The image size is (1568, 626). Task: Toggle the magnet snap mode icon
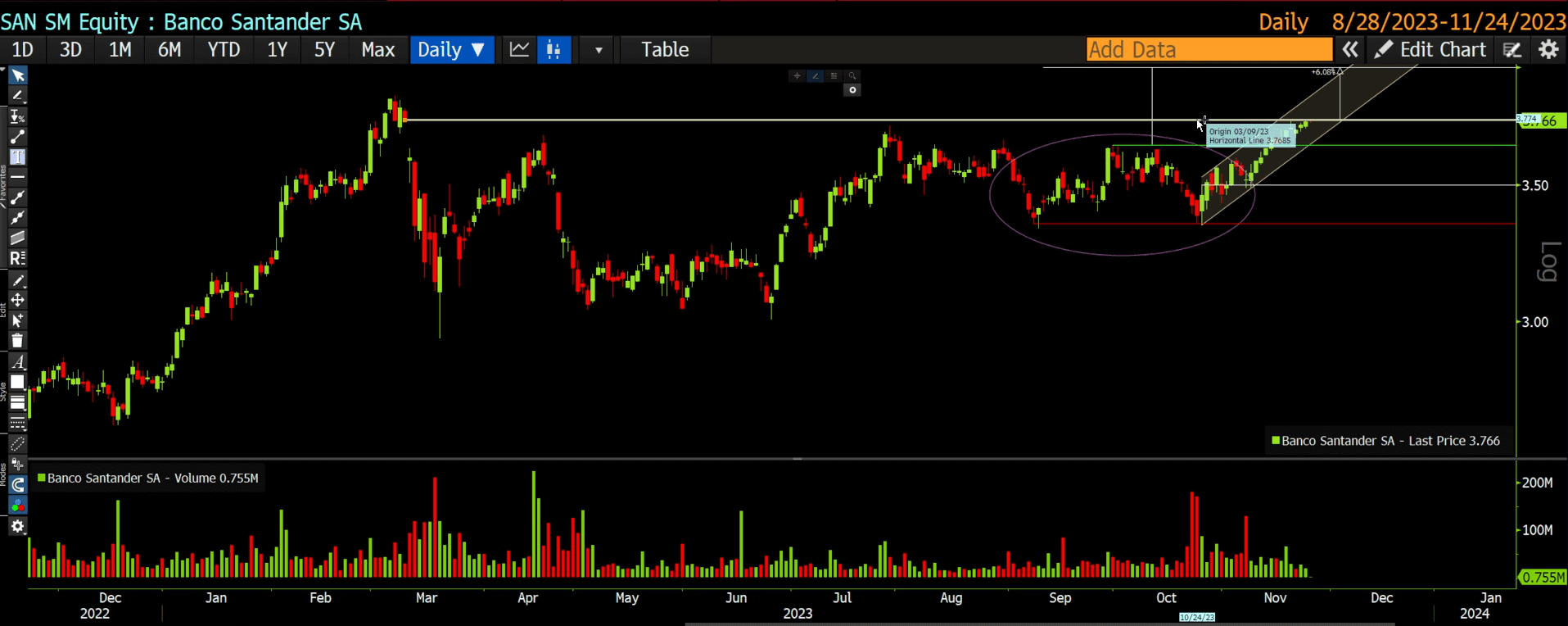[x=17, y=485]
